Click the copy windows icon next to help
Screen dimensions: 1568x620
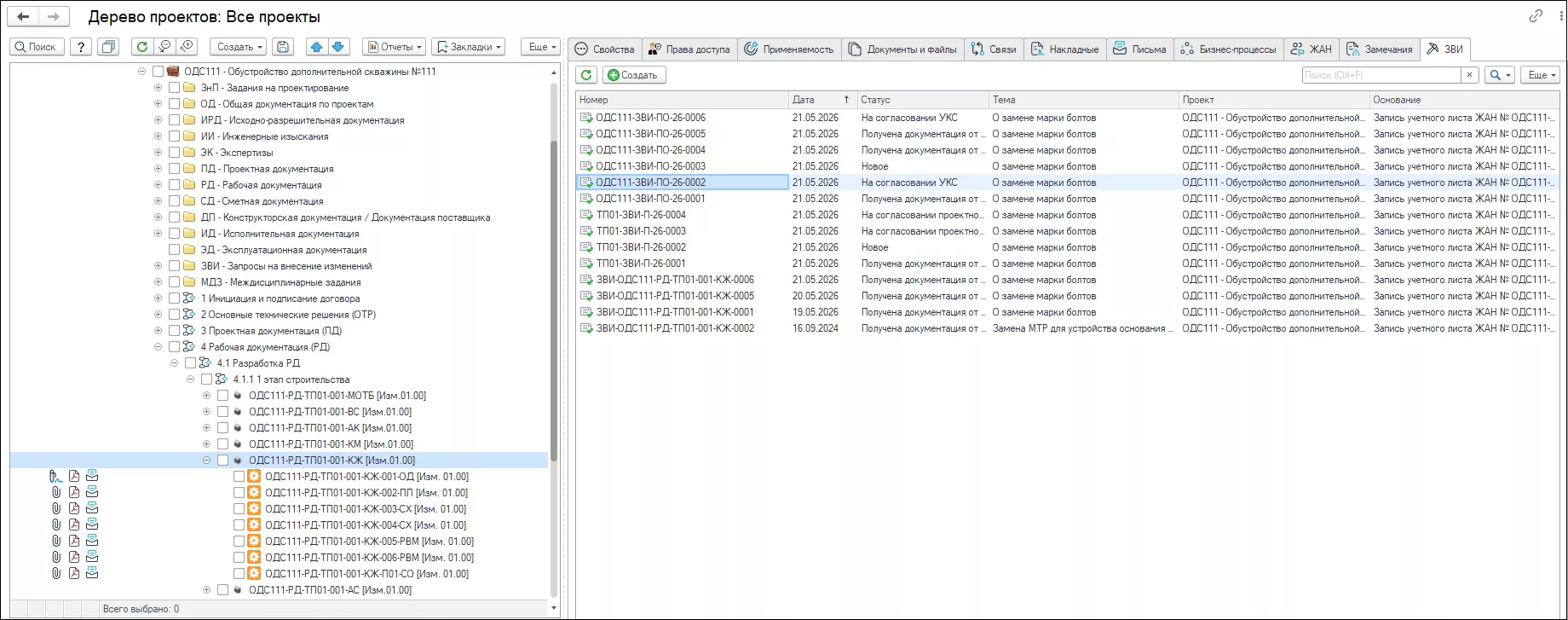coord(108,47)
